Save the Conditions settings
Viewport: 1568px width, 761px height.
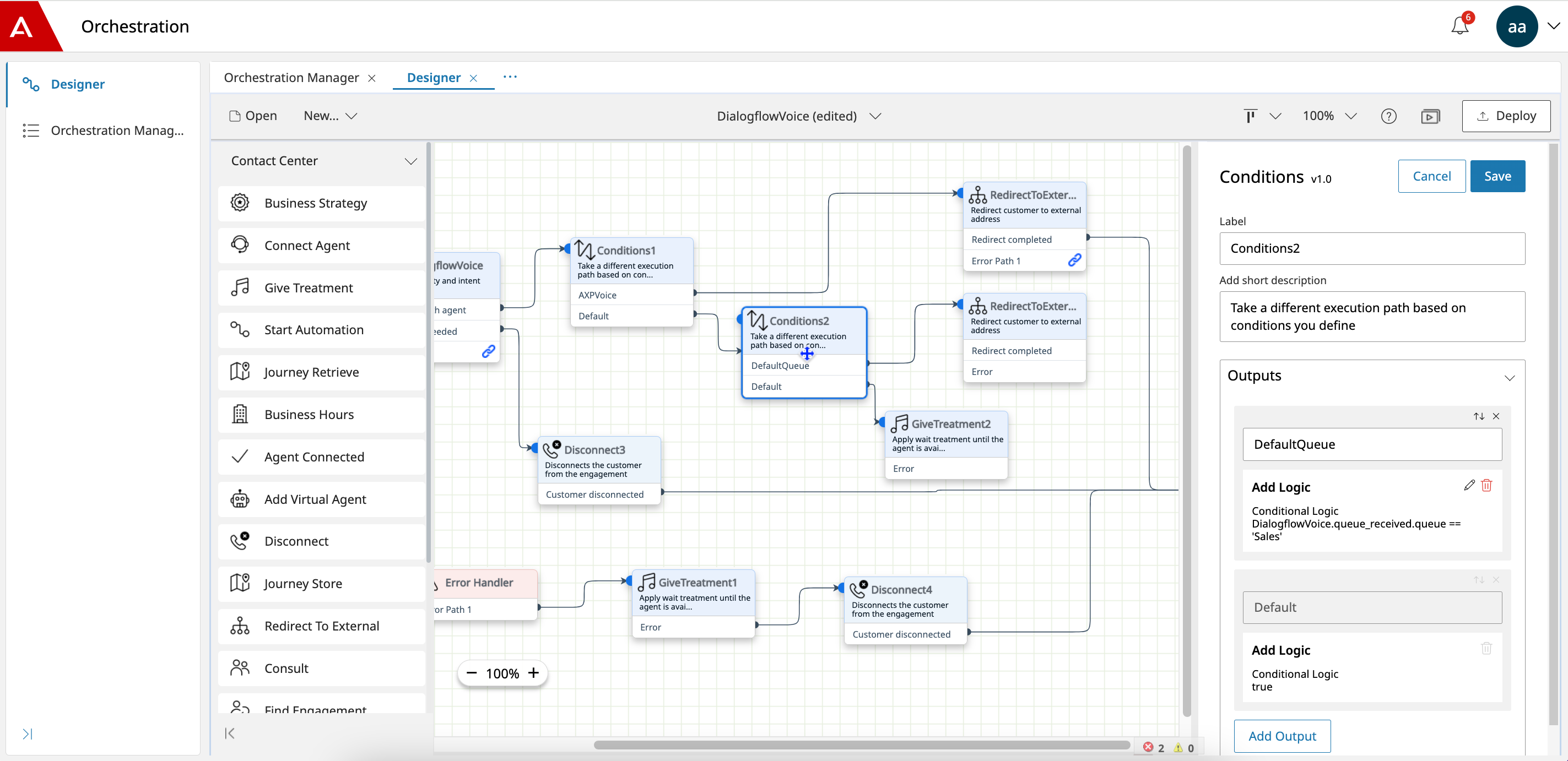(x=1497, y=176)
